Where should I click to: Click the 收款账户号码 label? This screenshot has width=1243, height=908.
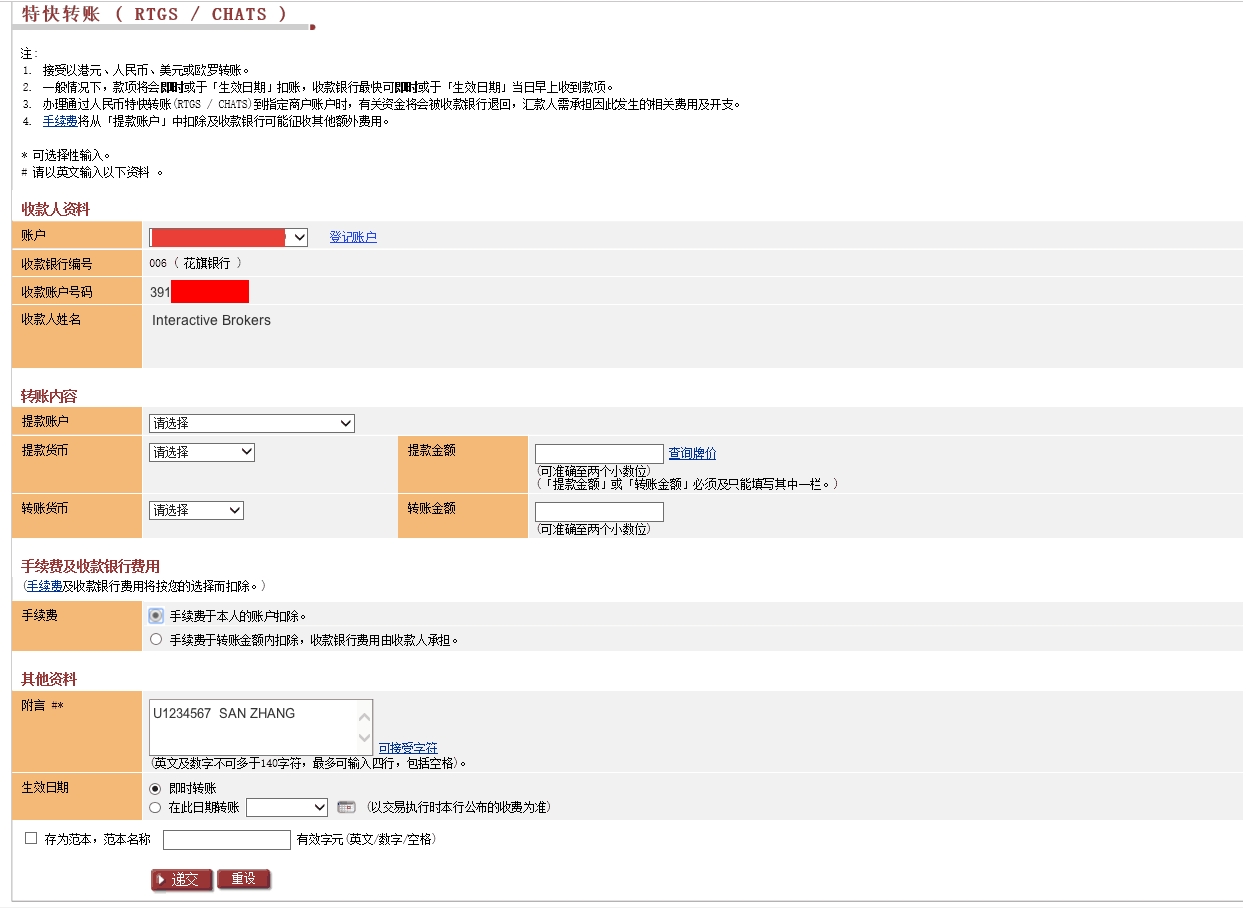click(57, 291)
